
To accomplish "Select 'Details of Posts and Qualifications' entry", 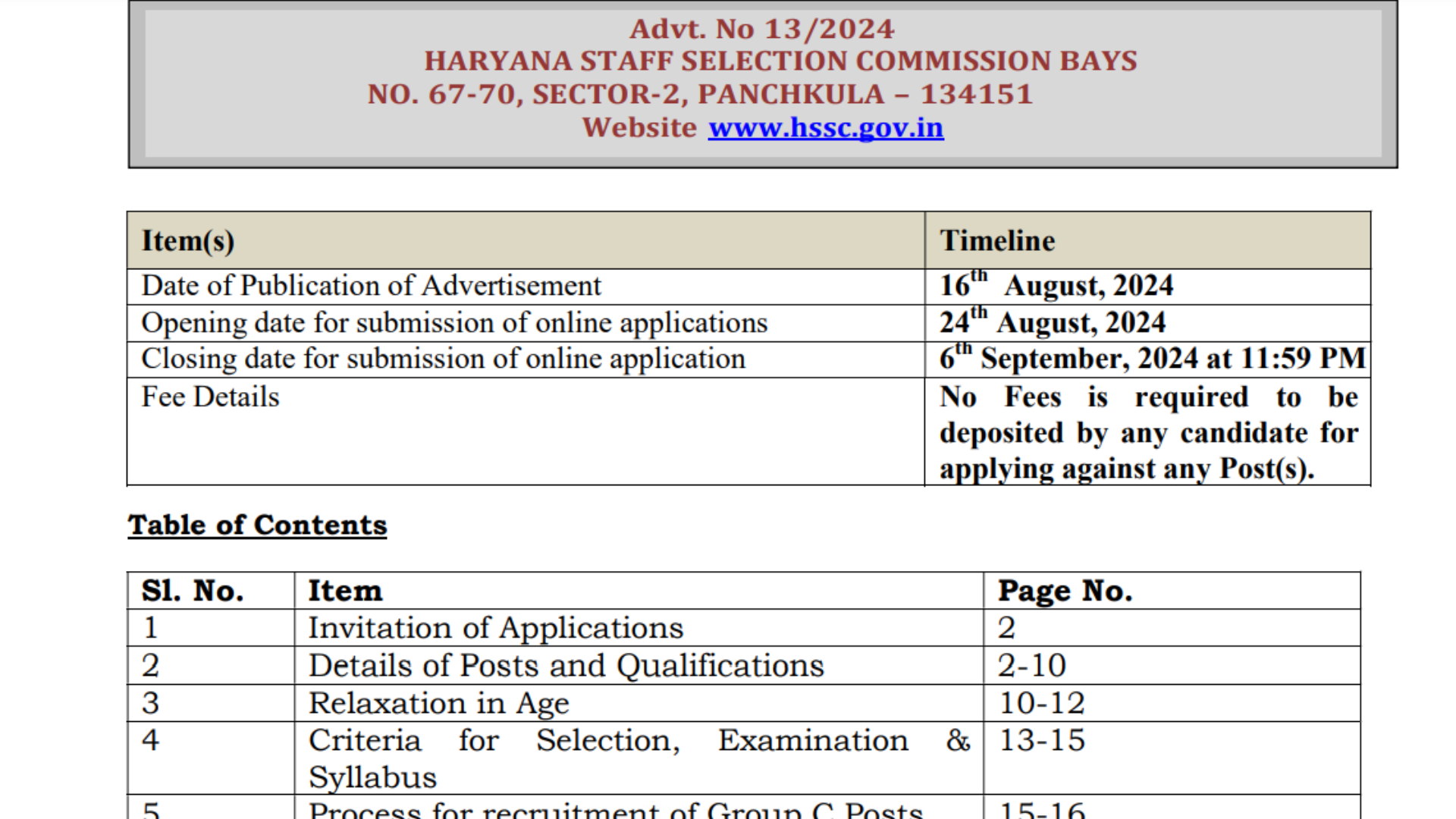I will (566, 666).
